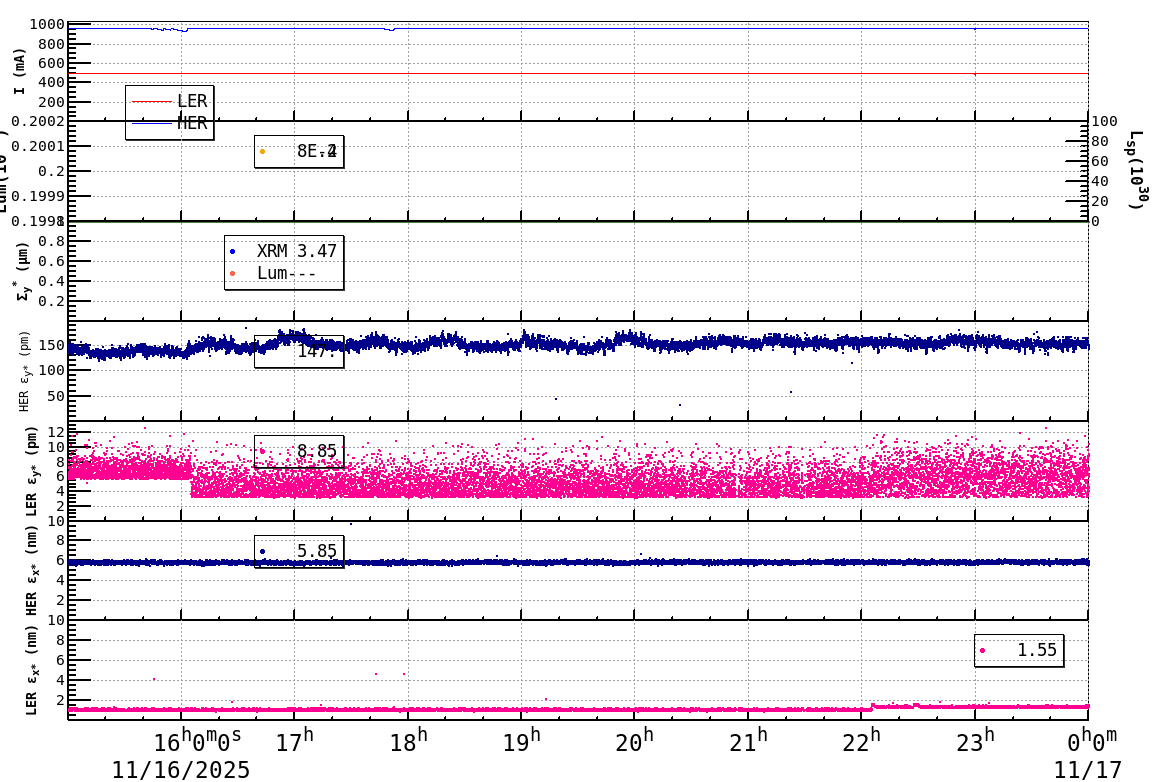Viewport: 1160px width, 782px height.
Task: Click the LER εy* (pm) axis title
Action: pyautogui.click(x=32, y=471)
